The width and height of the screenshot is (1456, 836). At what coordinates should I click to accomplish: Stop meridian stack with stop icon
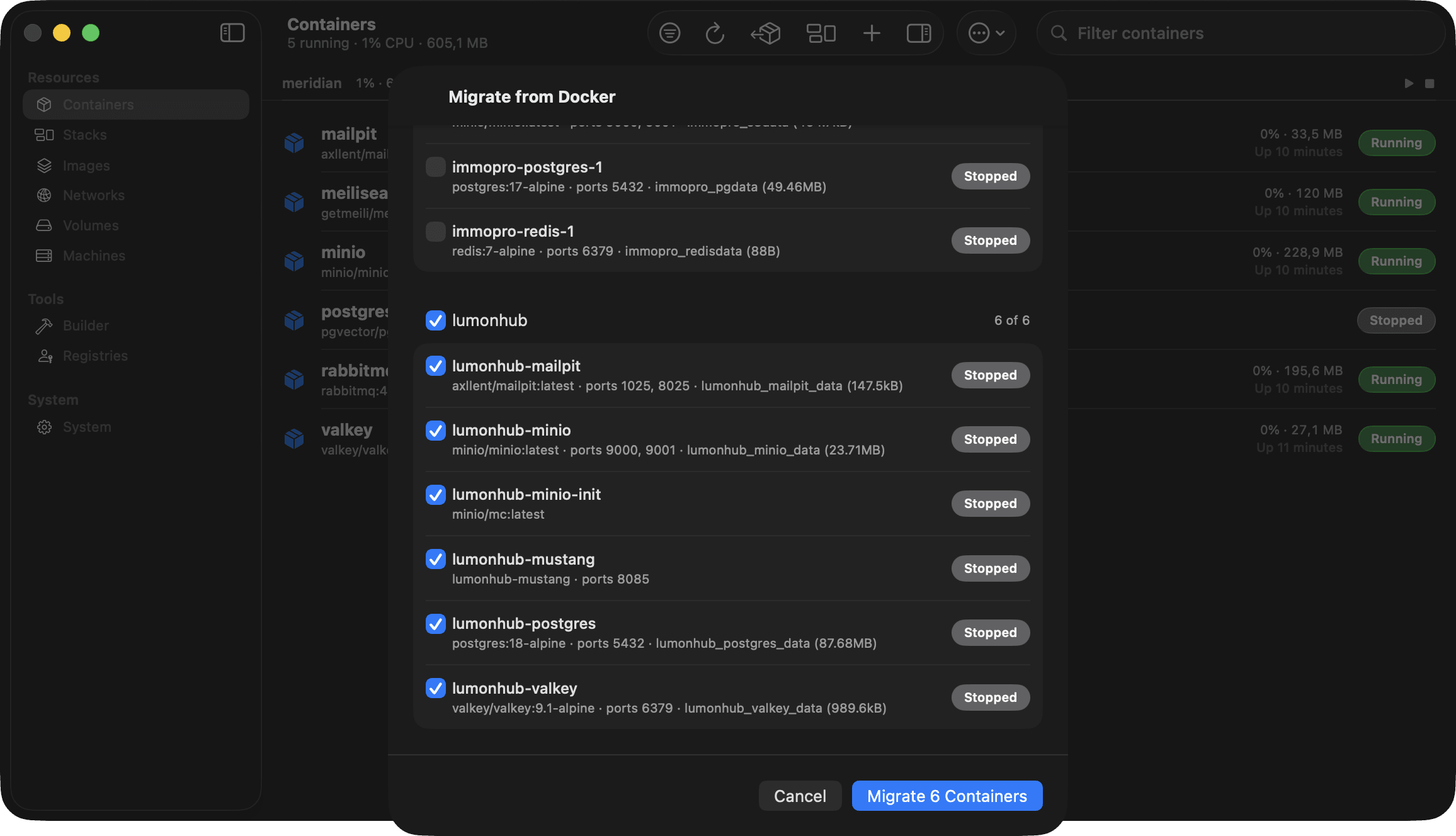tap(1430, 83)
